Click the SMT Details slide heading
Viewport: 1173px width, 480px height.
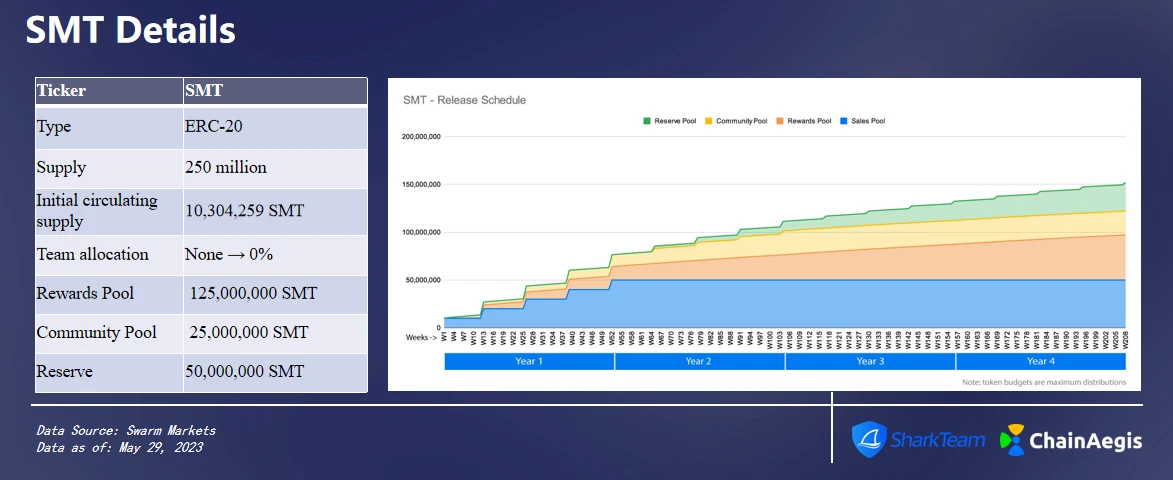click(131, 31)
